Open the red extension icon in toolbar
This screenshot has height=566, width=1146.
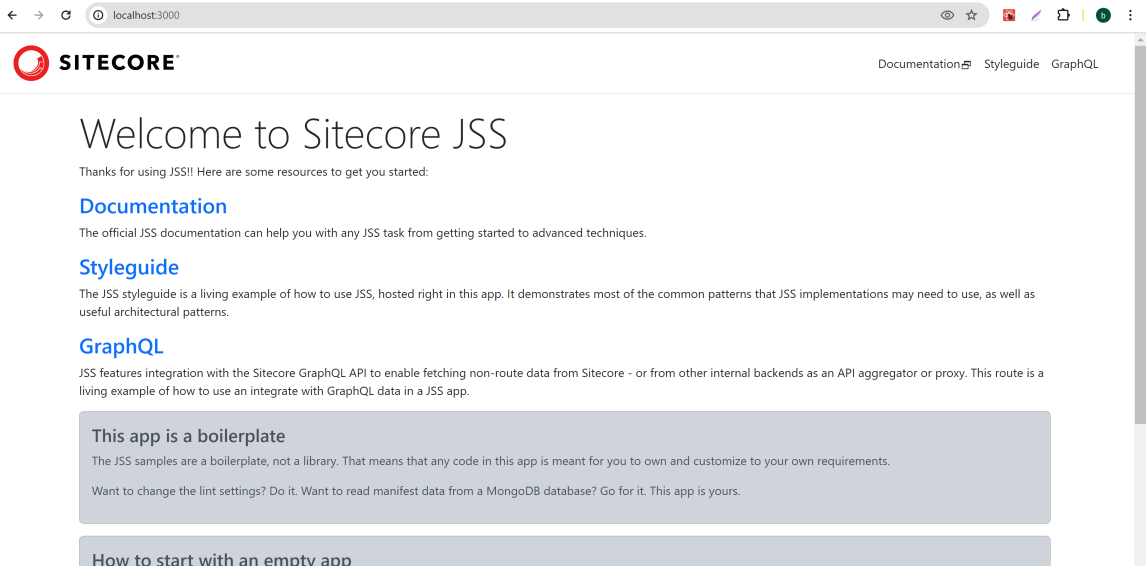click(x=1009, y=15)
